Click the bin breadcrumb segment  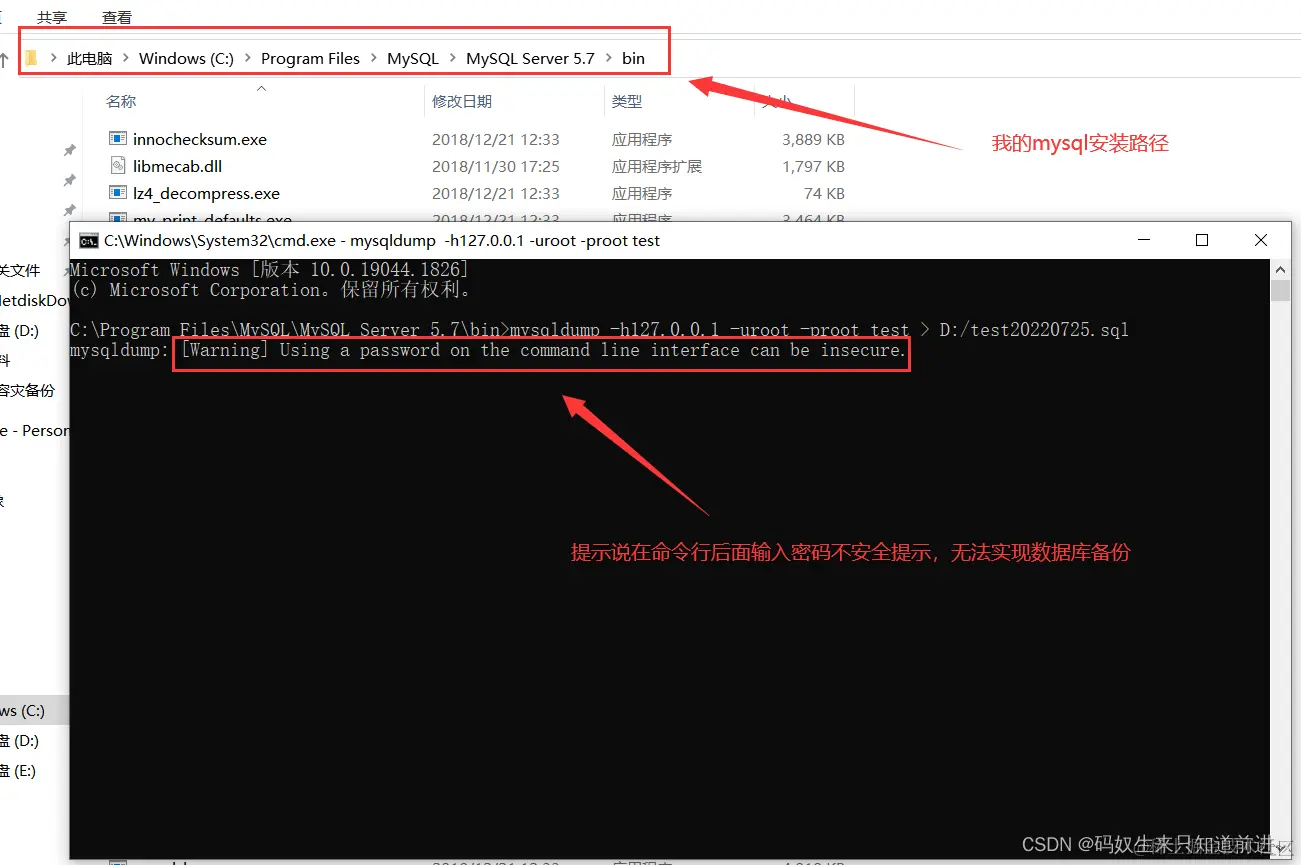[633, 59]
